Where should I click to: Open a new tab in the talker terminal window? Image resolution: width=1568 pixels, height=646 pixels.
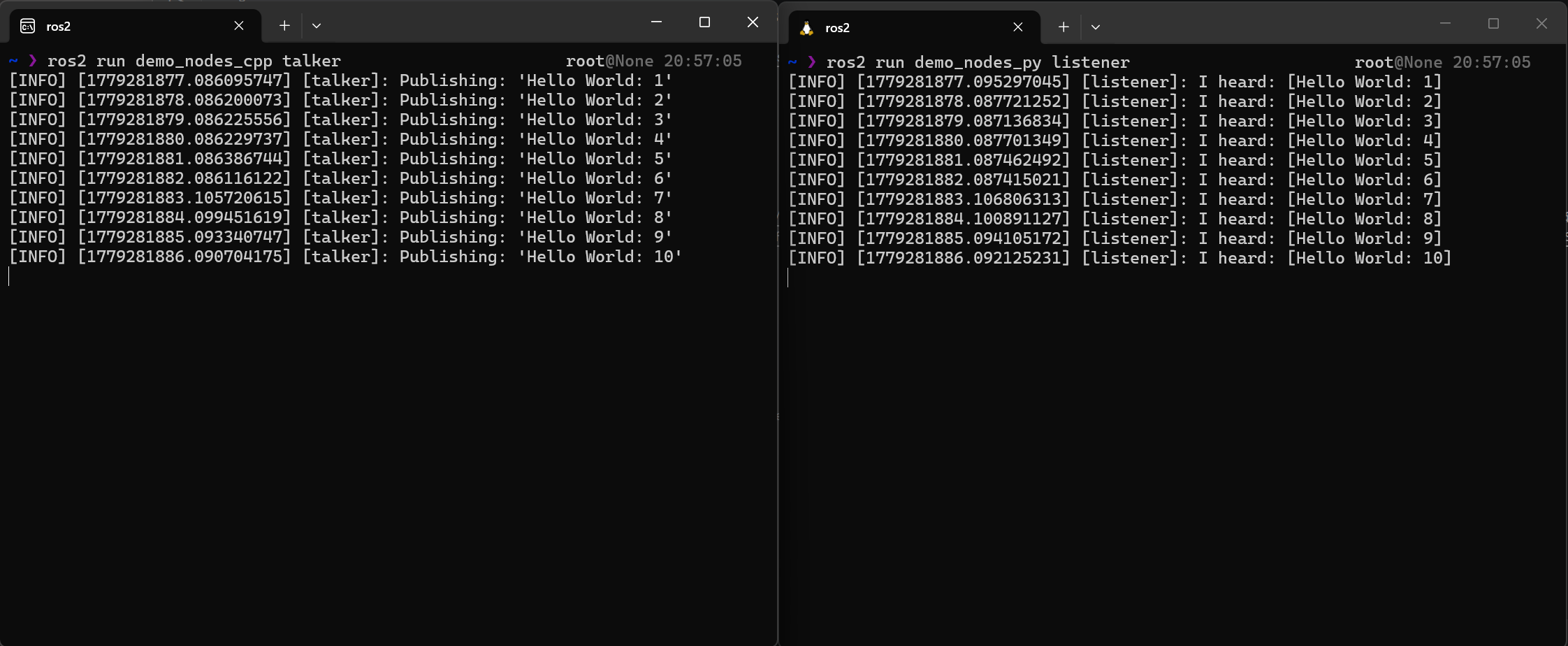(284, 26)
